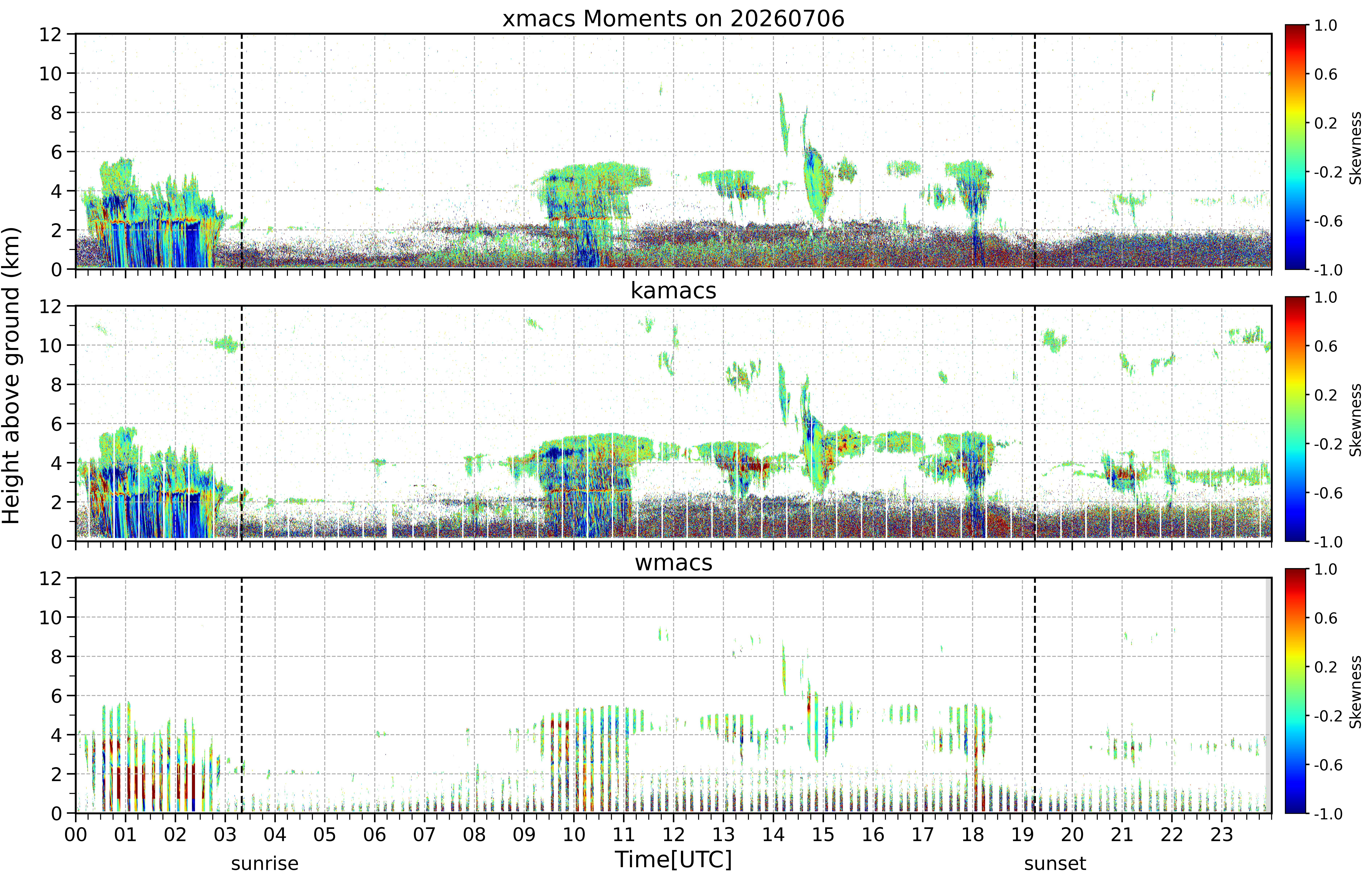
Task: Click the sunset dashed line in wmacs panel
Action: coord(1035,696)
